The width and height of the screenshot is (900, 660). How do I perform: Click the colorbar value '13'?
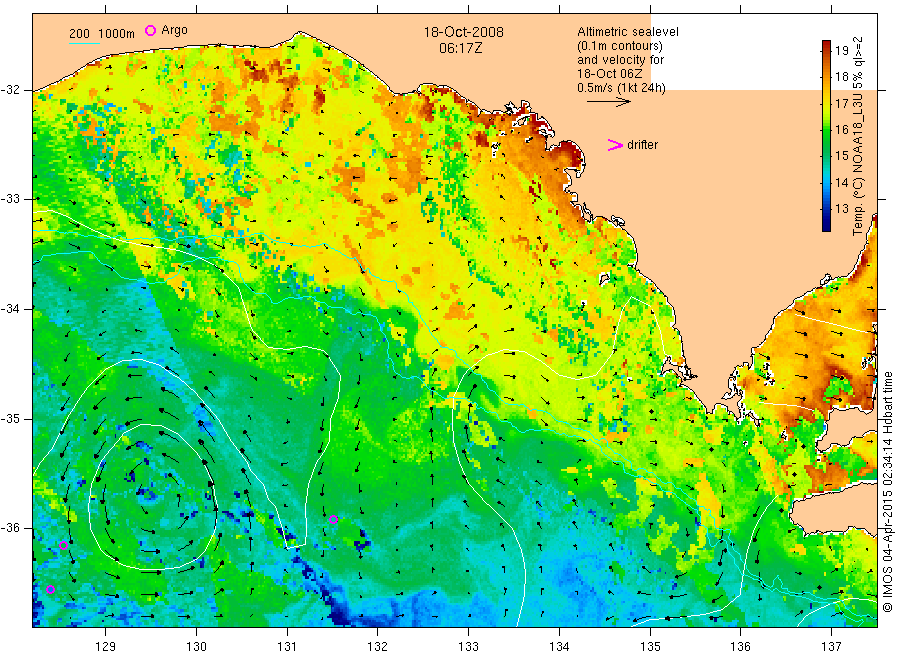841,209
